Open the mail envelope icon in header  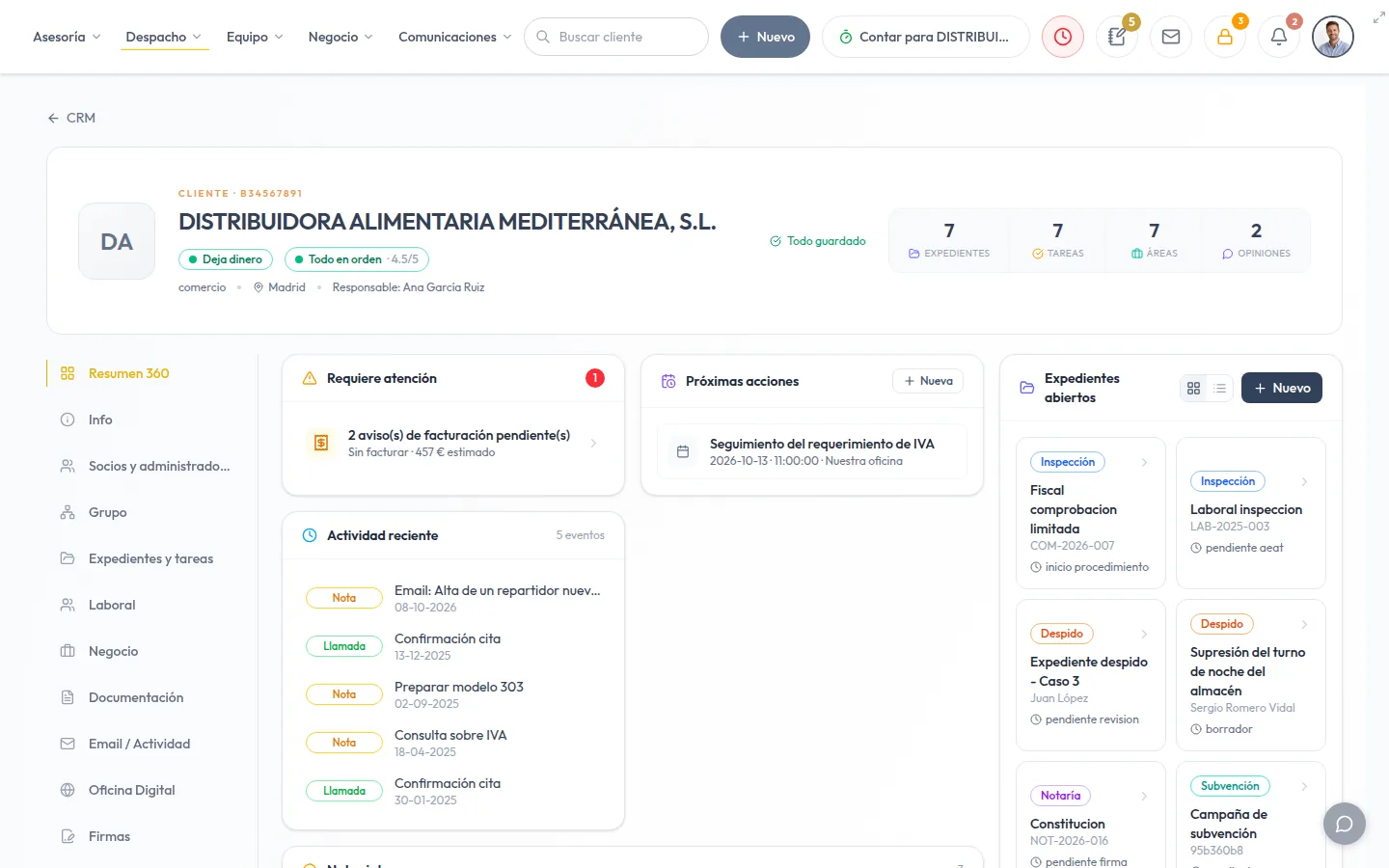pos(1171,37)
